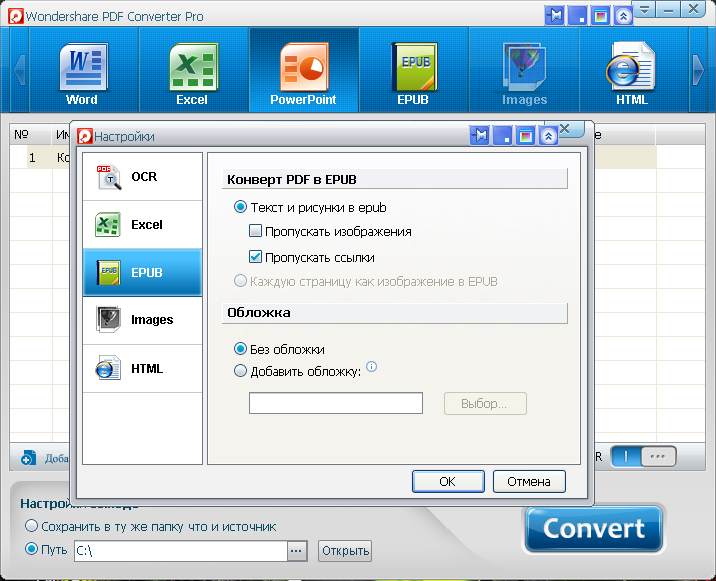
Task: Enable the Пропускать изображения checkbox
Action: pos(256,232)
